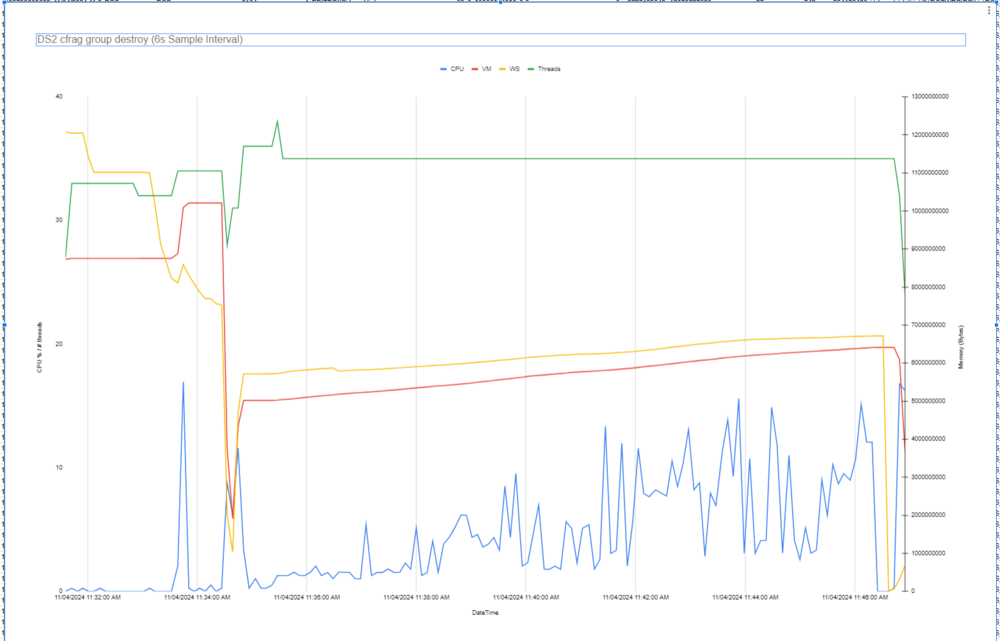Click the right axis value 3000000000
The image size is (1000, 641).
pos(929,477)
